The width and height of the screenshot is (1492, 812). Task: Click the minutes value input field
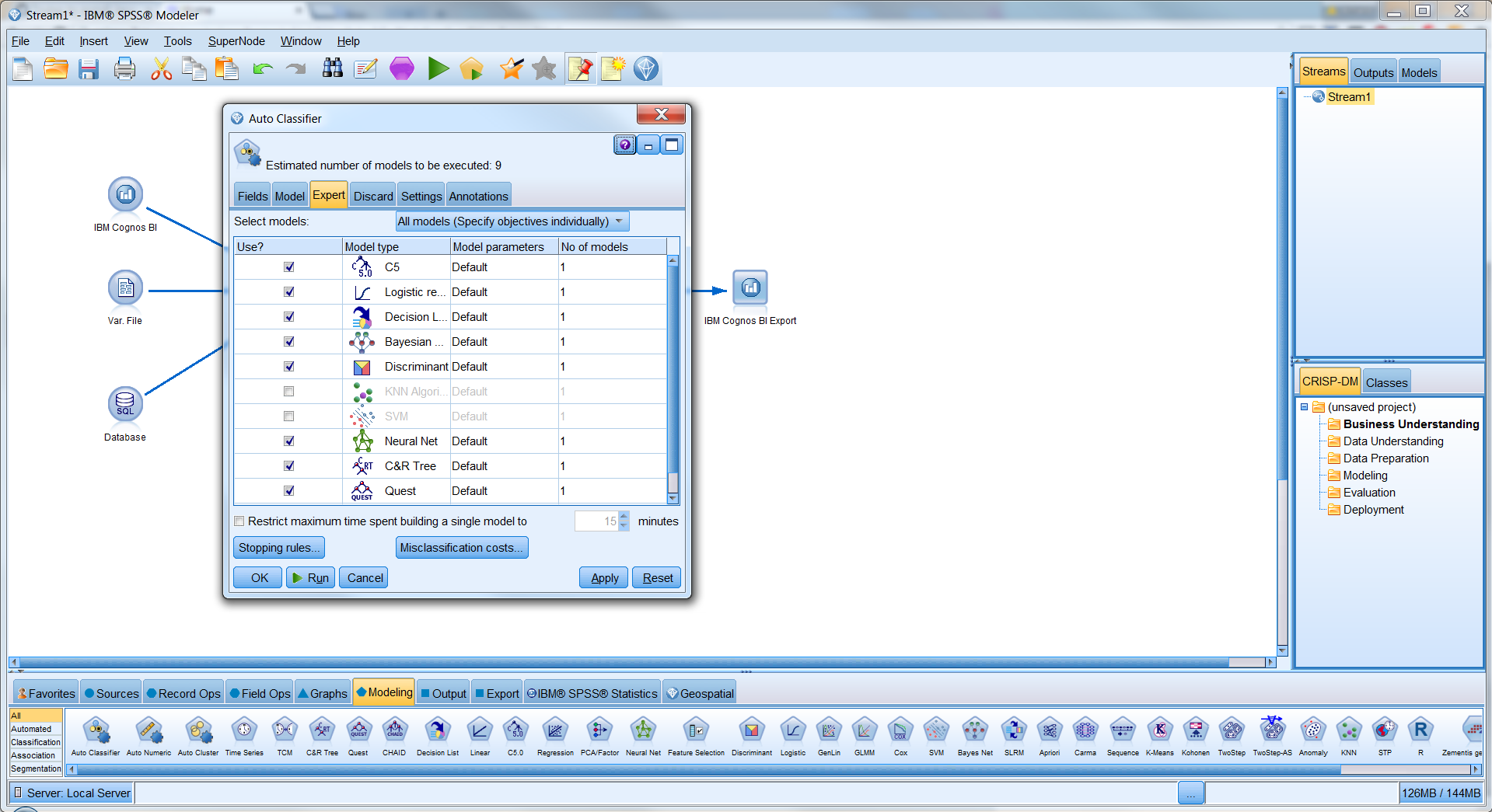pyautogui.click(x=596, y=521)
